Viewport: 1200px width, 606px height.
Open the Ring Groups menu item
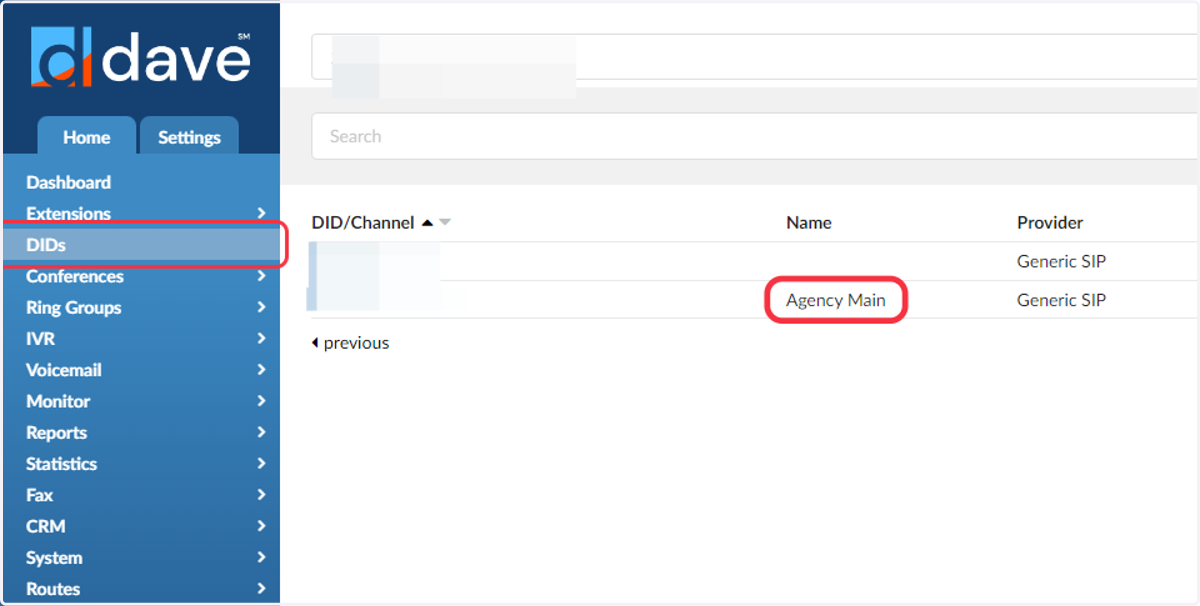point(74,307)
